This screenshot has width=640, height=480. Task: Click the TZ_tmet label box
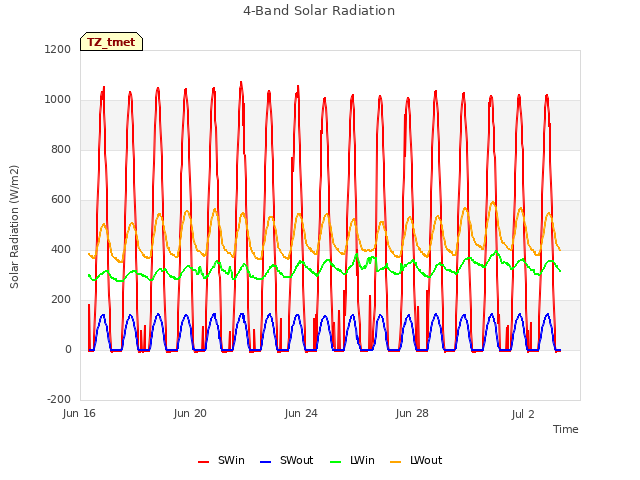click(x=111, y=42)
